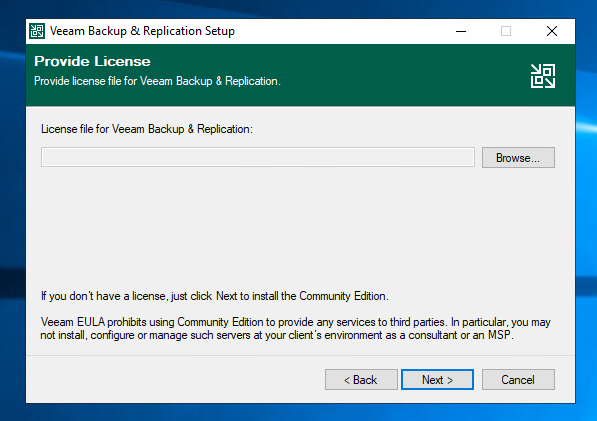
Task: Close the Veeam Backup & Replication Setup window
Action: (x=552, y=31)
